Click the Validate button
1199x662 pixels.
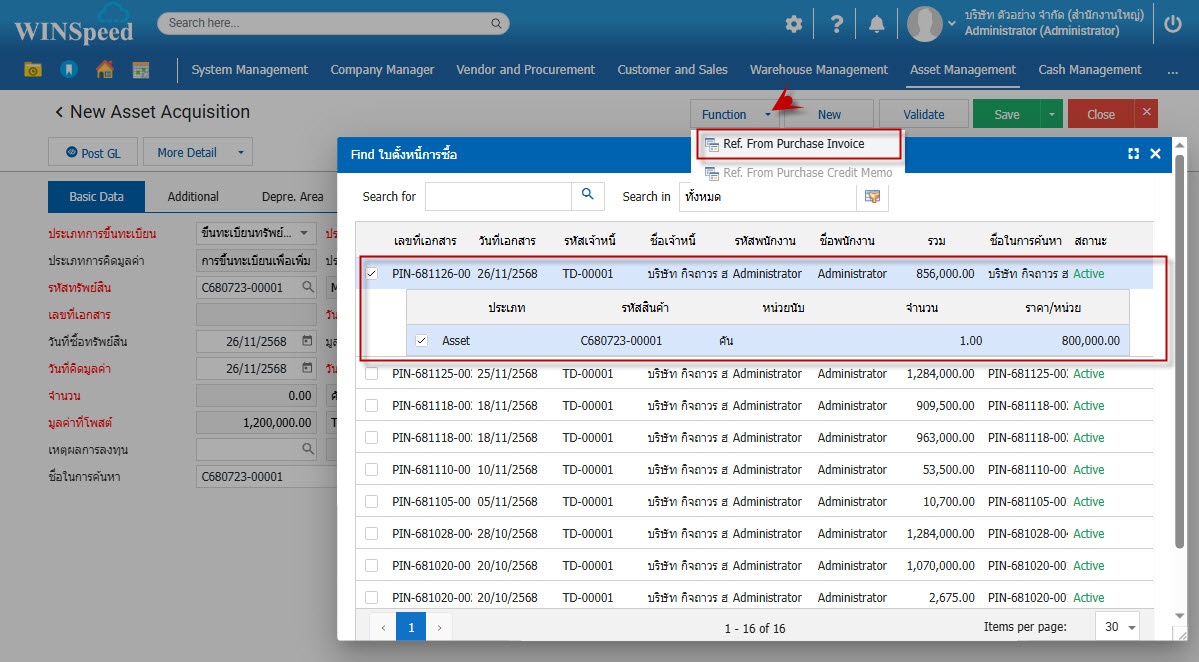(923, 114)
